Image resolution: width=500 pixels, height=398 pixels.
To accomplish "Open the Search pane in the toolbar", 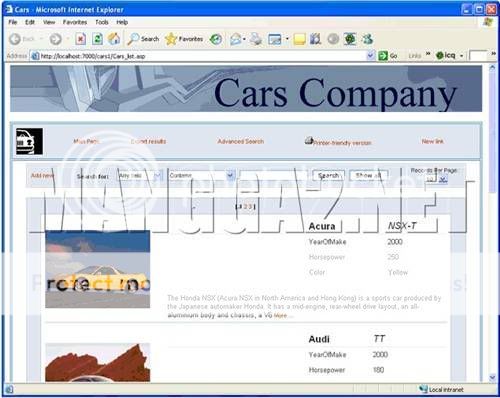I will pyautogui.click(x=143, y=39).
